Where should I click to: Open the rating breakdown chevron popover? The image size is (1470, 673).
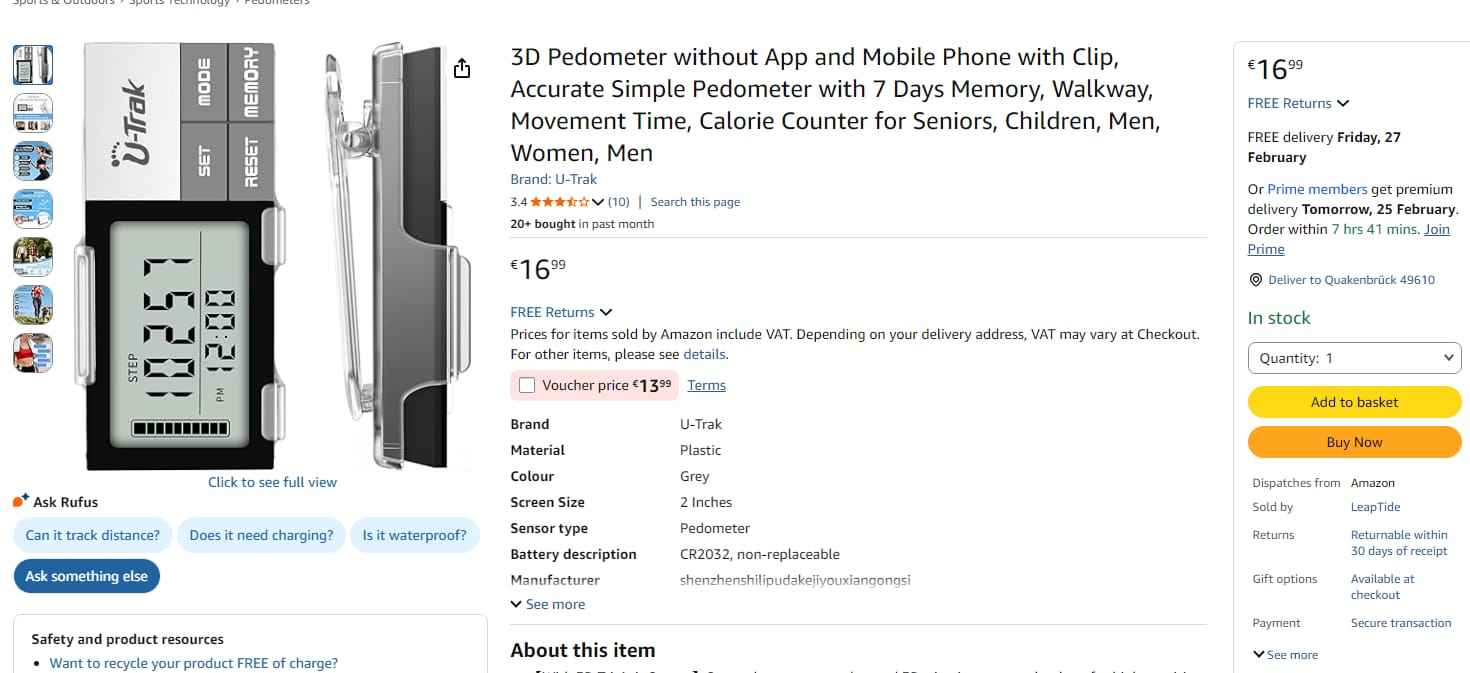pos(598,202)
